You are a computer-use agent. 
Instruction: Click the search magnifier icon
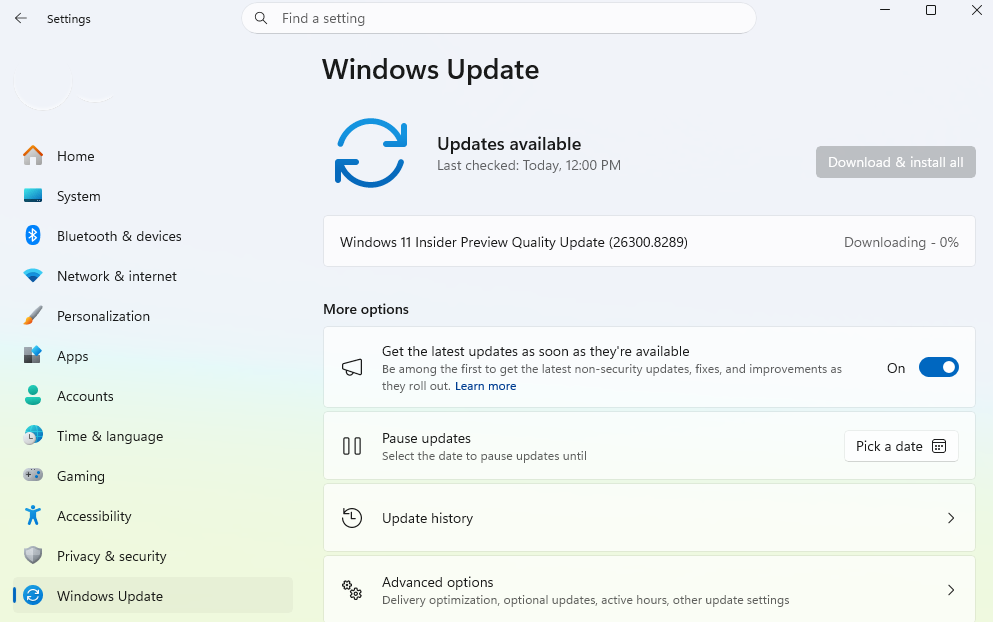click(x=261, y=18)
